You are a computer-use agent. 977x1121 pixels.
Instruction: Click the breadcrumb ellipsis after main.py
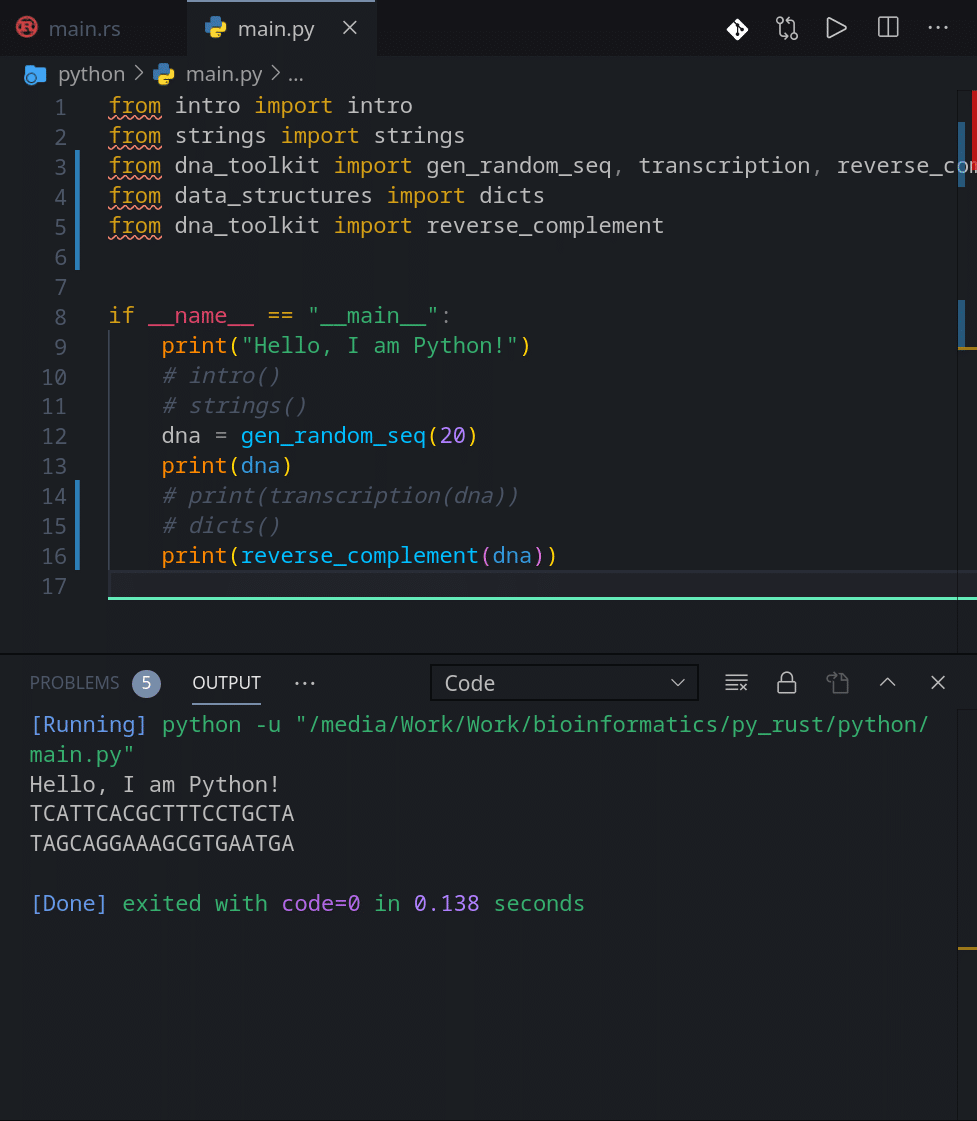click(x=296, y=74)
